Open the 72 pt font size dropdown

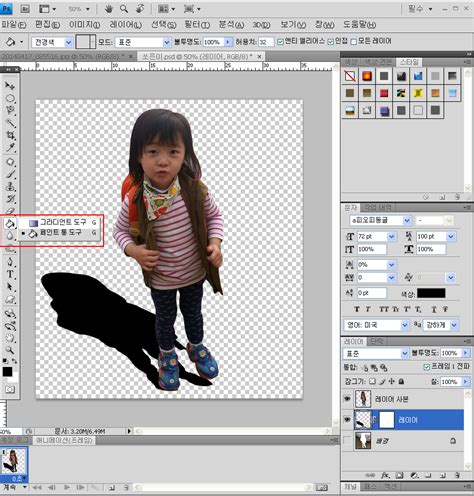(x=392, y=236)
